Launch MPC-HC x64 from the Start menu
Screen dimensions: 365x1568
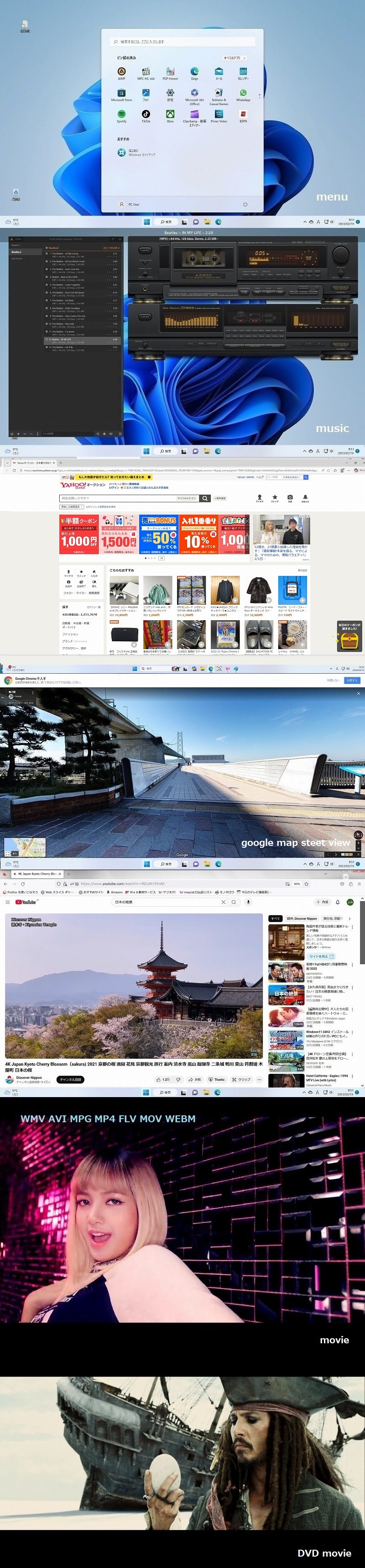pos(146,72)
